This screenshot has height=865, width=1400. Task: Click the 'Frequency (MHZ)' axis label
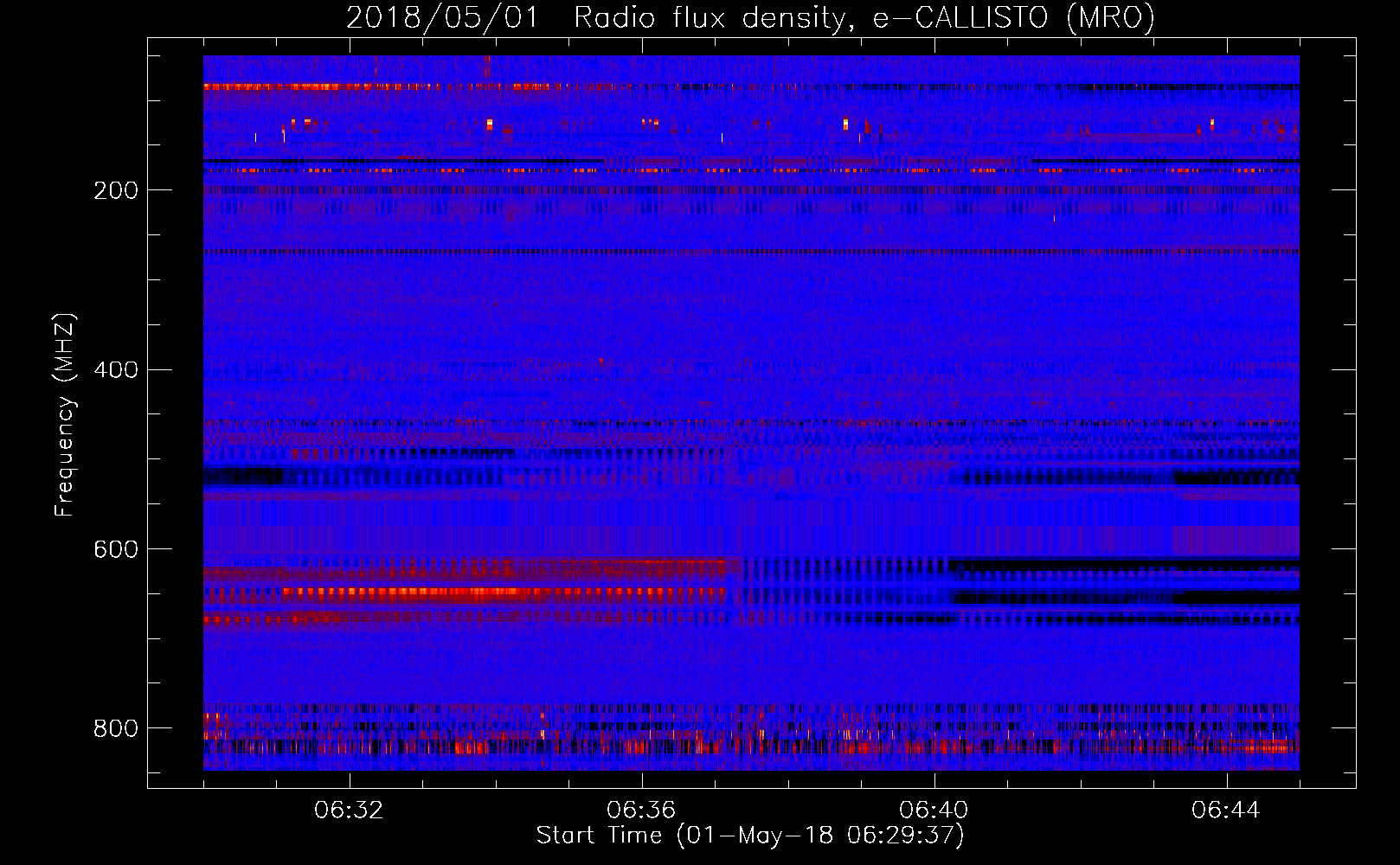[65, 415]
